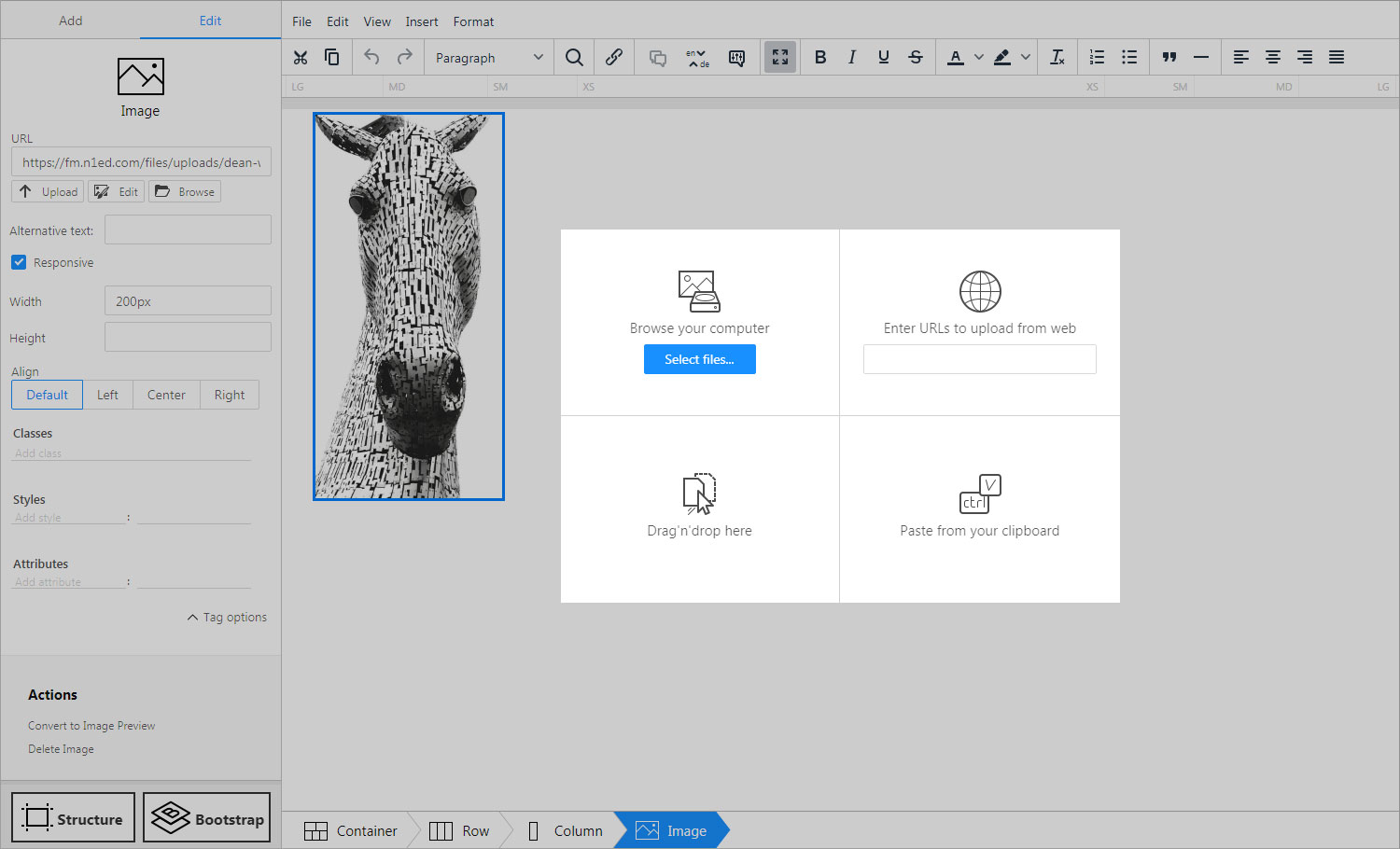Open the Insert menu
The image size is (1400, 849).
[x=422, y=21]
